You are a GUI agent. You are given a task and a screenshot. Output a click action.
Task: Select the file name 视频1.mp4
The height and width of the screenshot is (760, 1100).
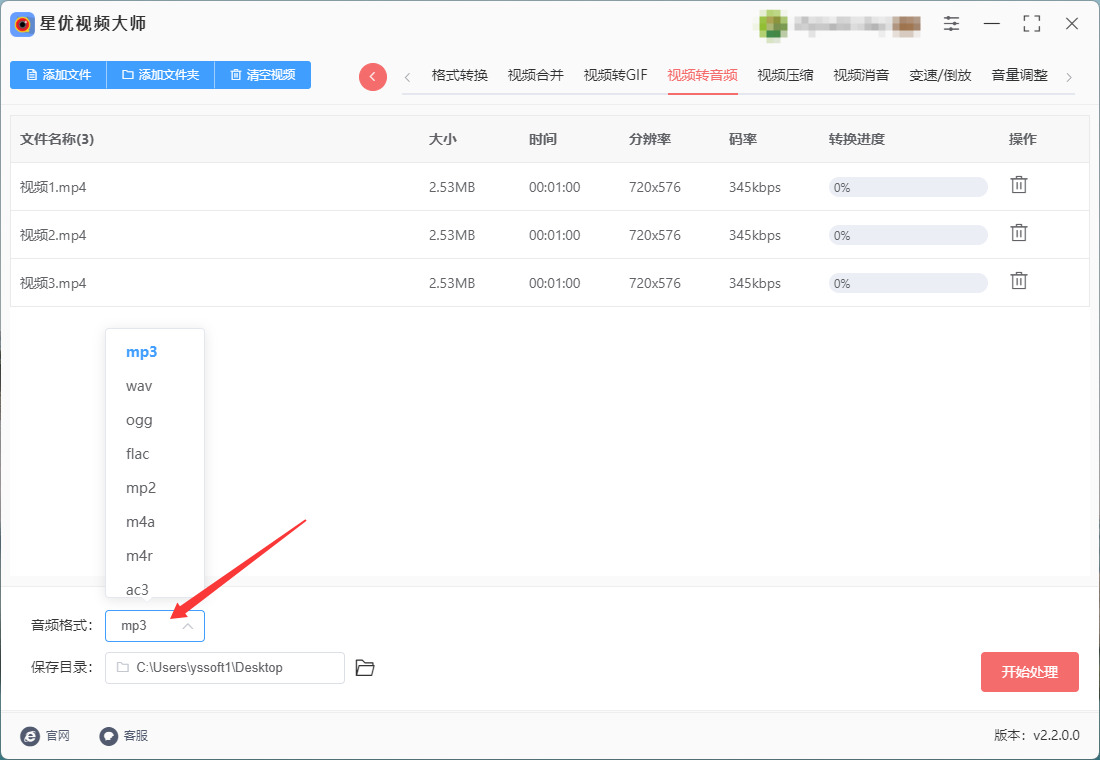[x=53, y=187]
